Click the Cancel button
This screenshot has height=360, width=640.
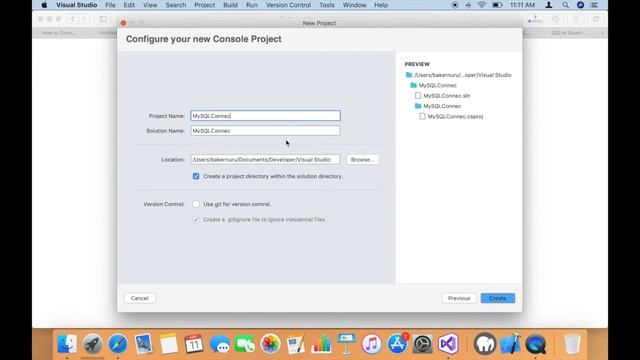pos(140,298)
